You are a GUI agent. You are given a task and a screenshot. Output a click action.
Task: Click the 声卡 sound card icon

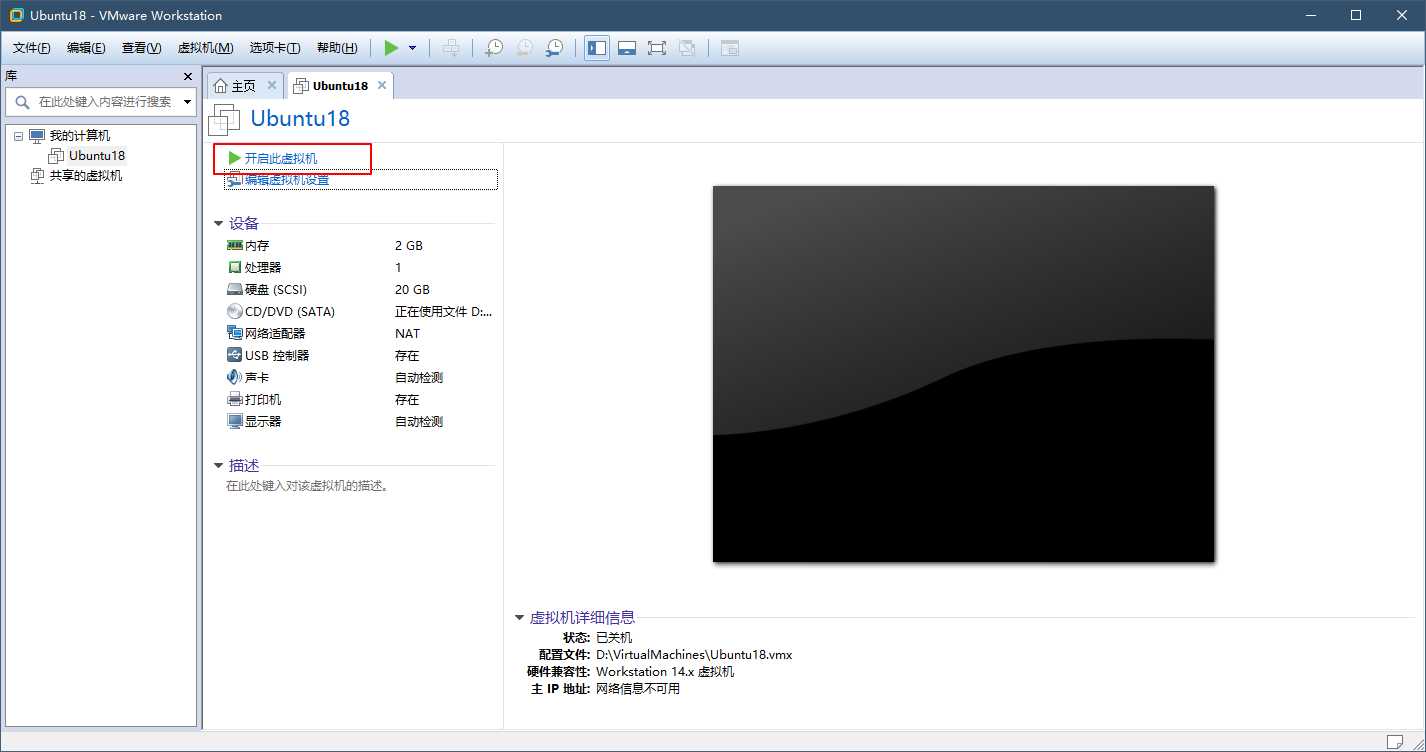(x=235, y=377)
